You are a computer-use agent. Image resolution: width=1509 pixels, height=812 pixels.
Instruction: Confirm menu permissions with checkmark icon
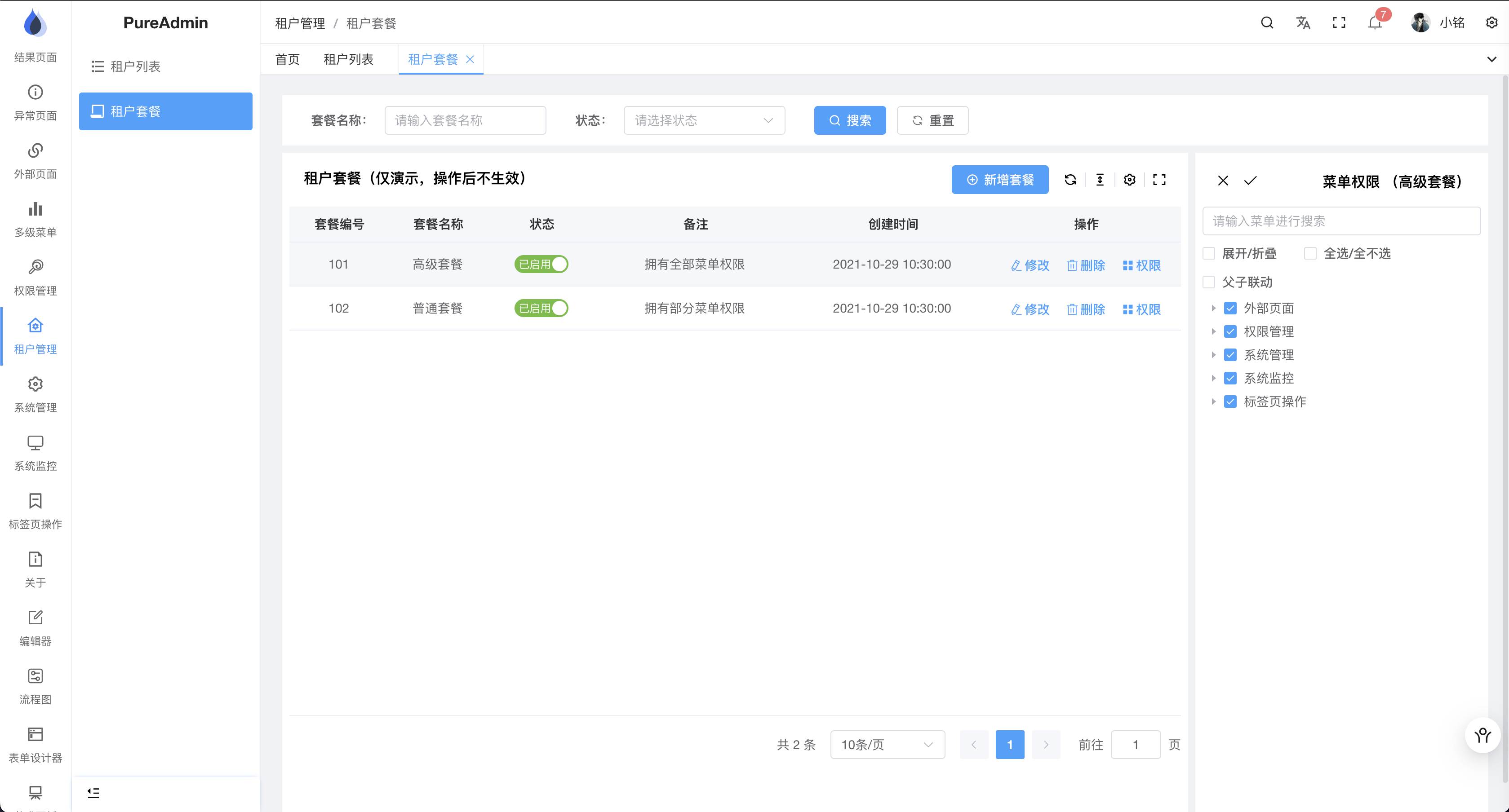(x=1250, y=180)
